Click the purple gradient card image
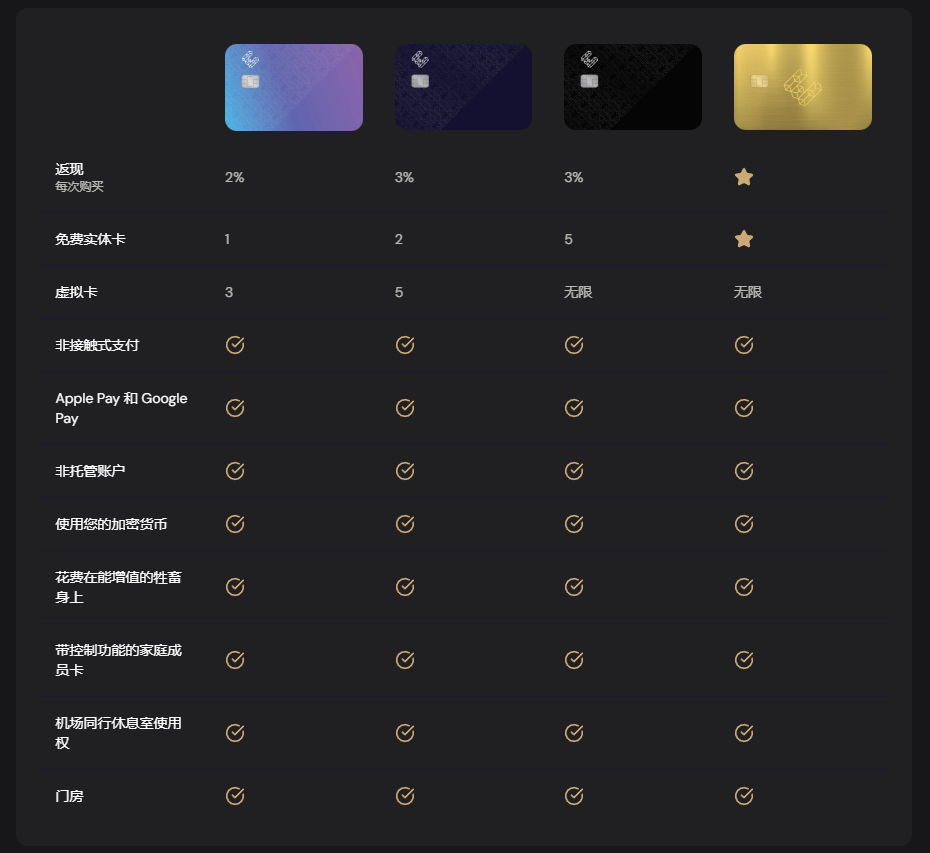 (293, 87)
